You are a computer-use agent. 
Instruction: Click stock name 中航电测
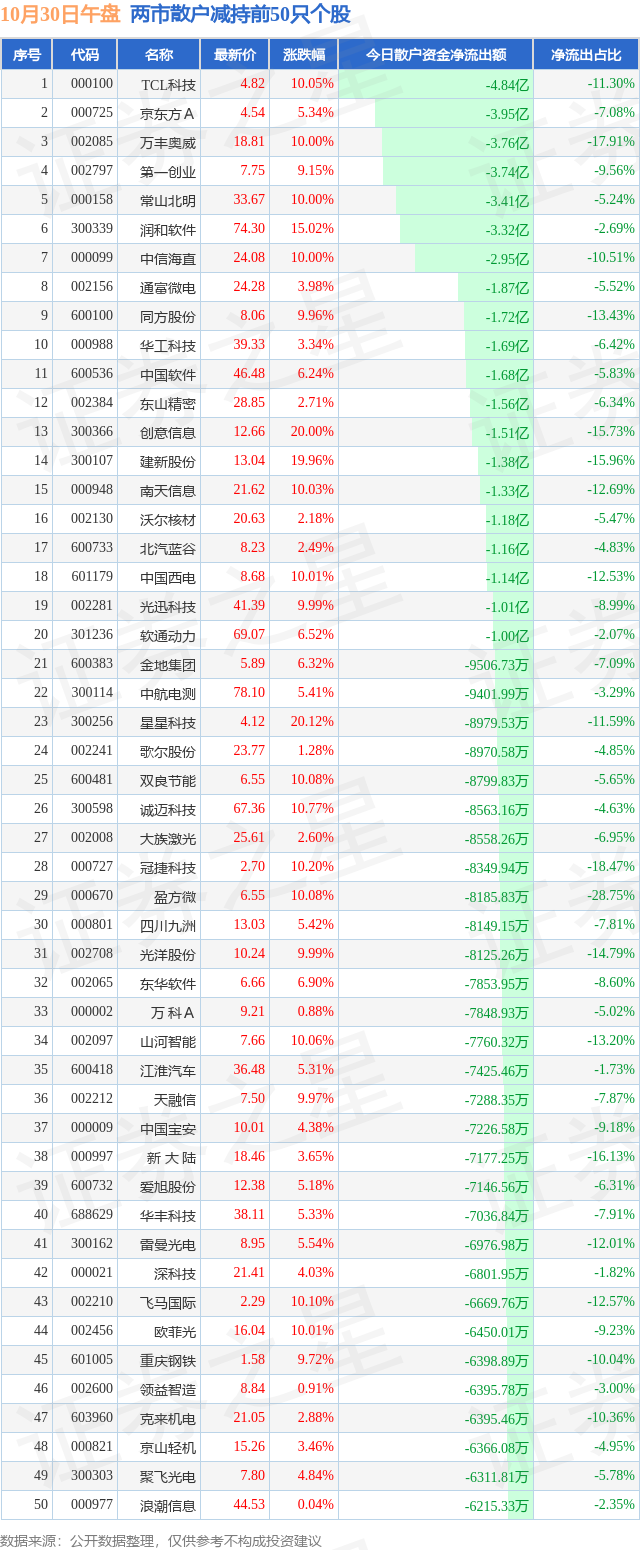[168, 693]
